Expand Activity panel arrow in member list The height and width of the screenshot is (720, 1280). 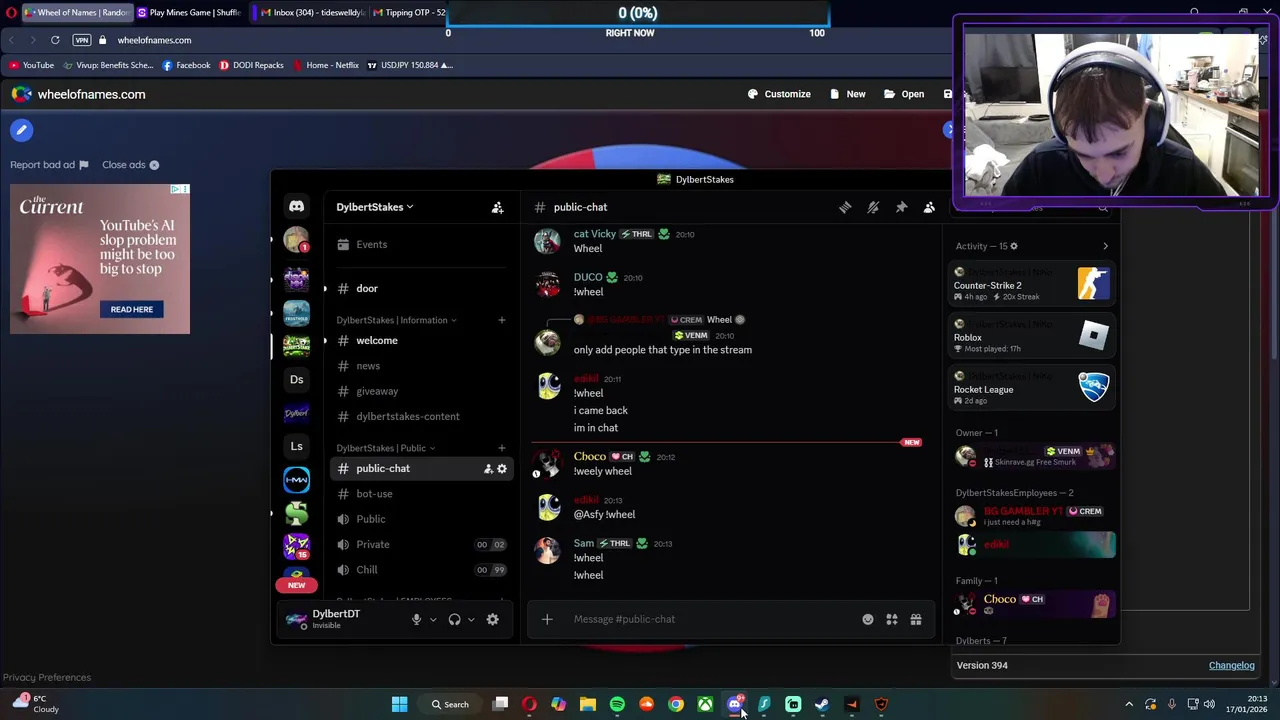1105,246
